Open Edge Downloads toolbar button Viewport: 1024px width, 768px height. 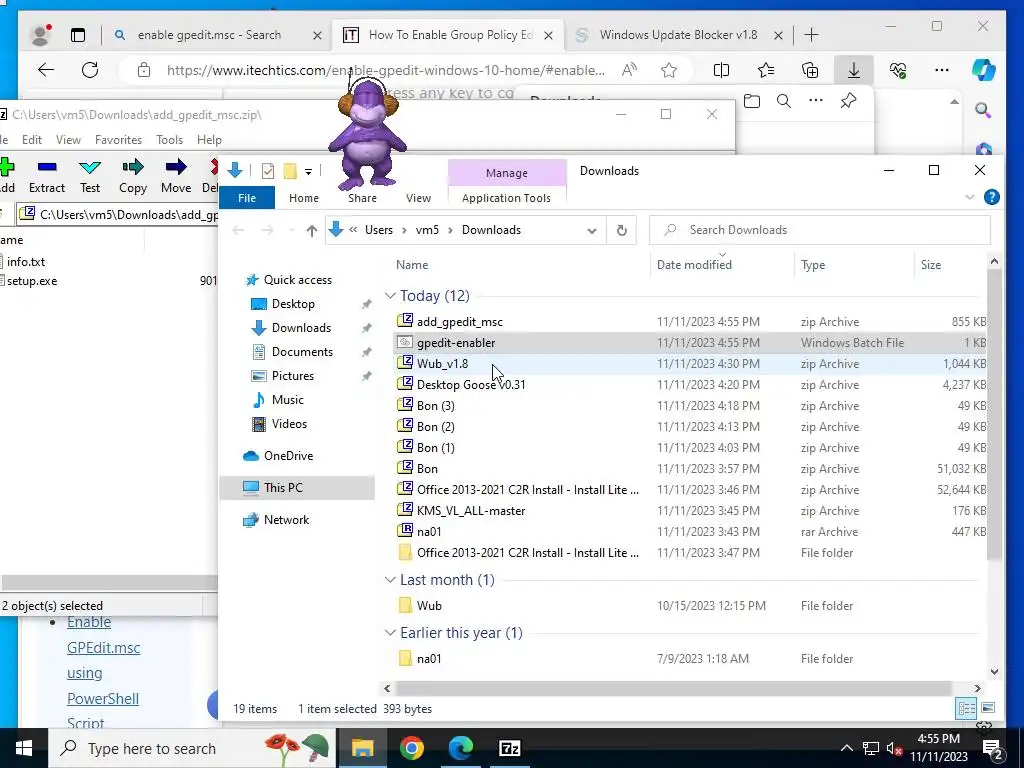pyautogui.click(x=854, y=70)
